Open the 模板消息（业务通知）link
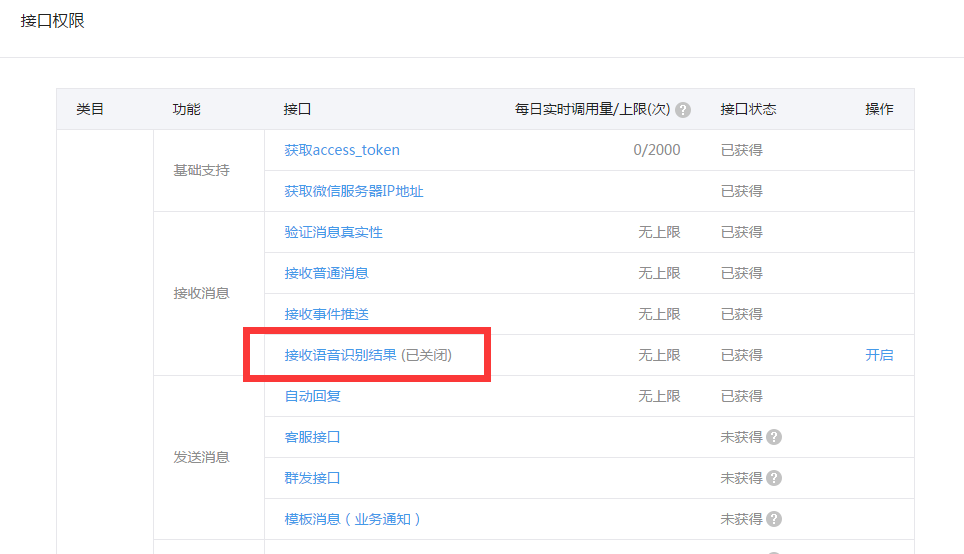This screenshot has height=554, width=964. (353, 520)
